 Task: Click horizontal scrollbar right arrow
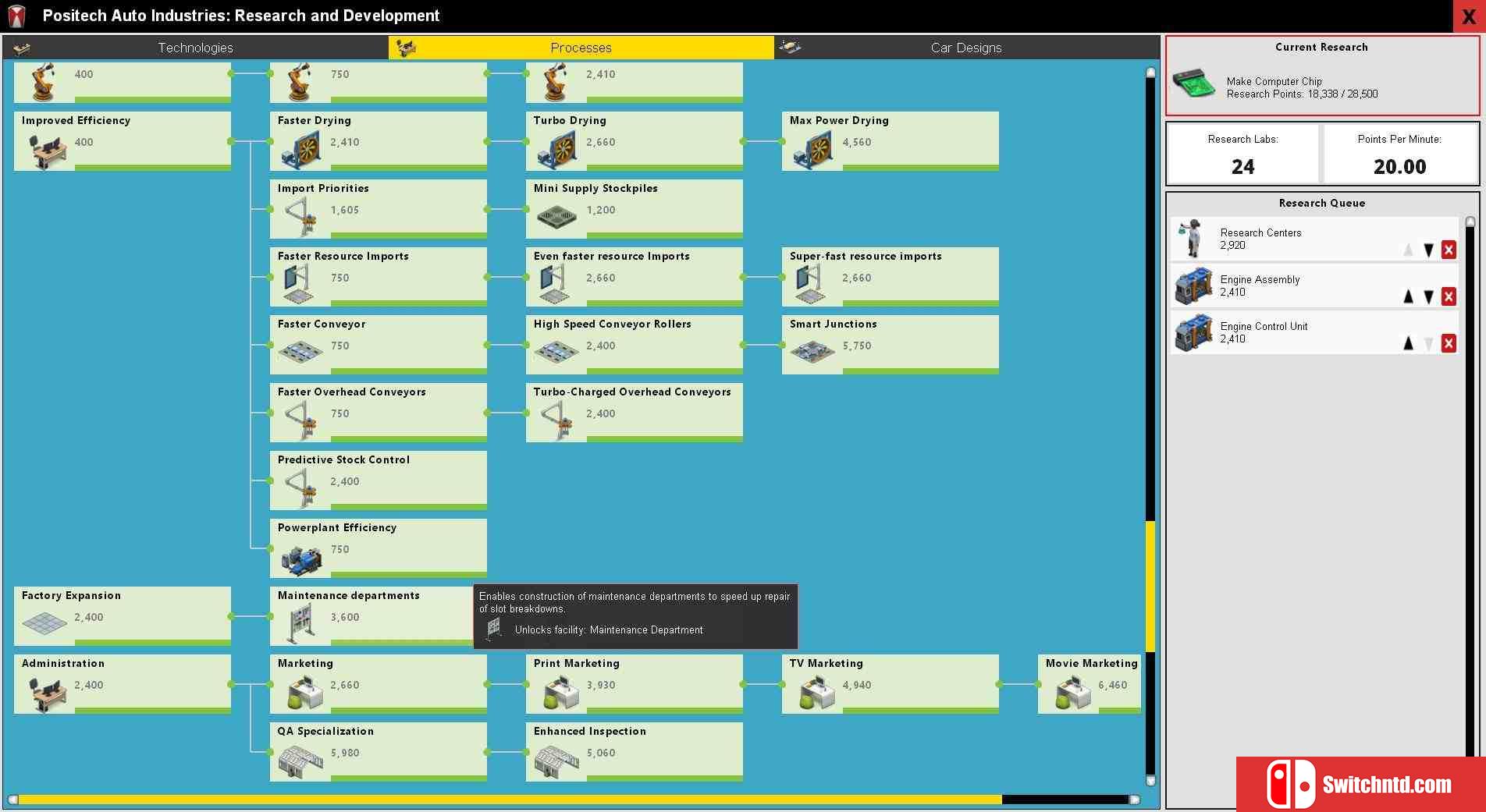pyautogui.click(x=1136, y=800)
